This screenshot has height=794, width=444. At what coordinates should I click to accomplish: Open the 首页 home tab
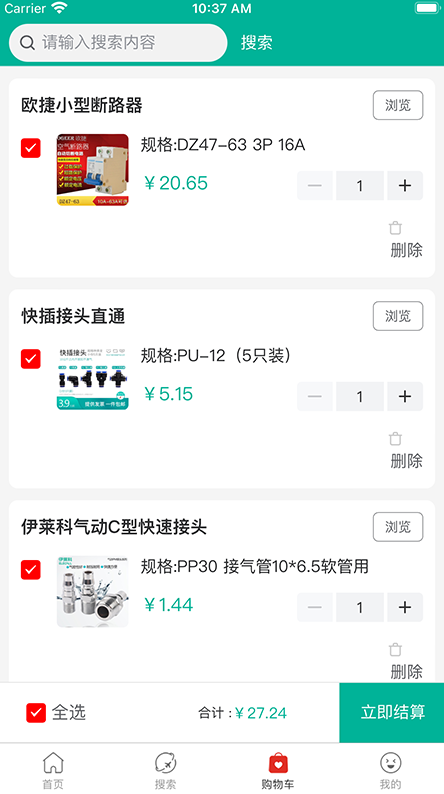pyautogui.click(x=53, y=770)
